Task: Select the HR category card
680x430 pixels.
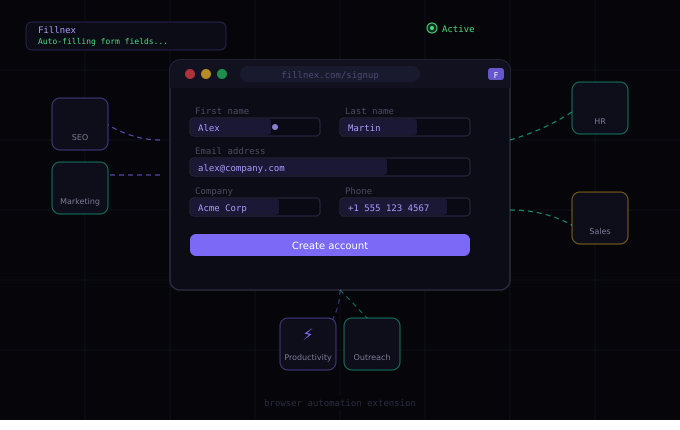Action: point(600,108)
